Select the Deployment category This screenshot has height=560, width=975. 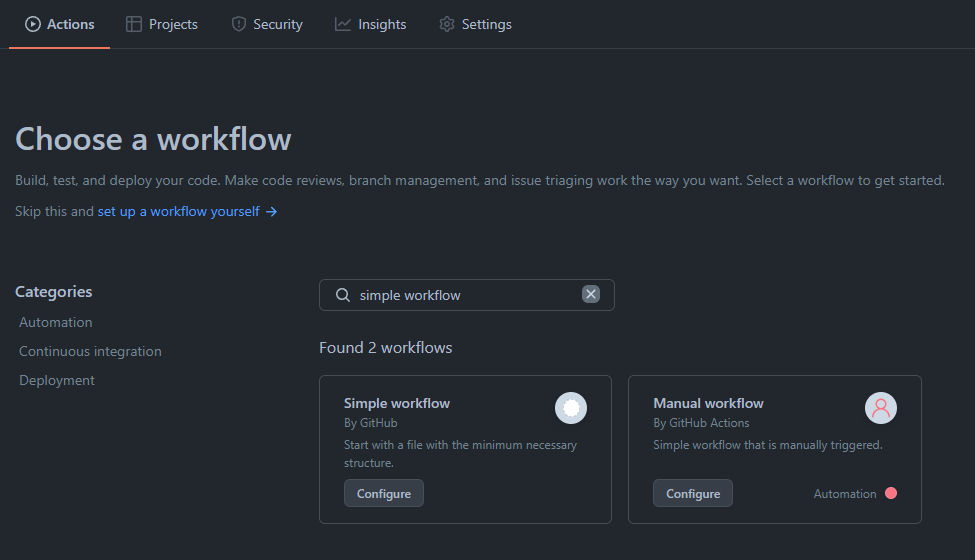pyautogui.click(x=57, y=380)
